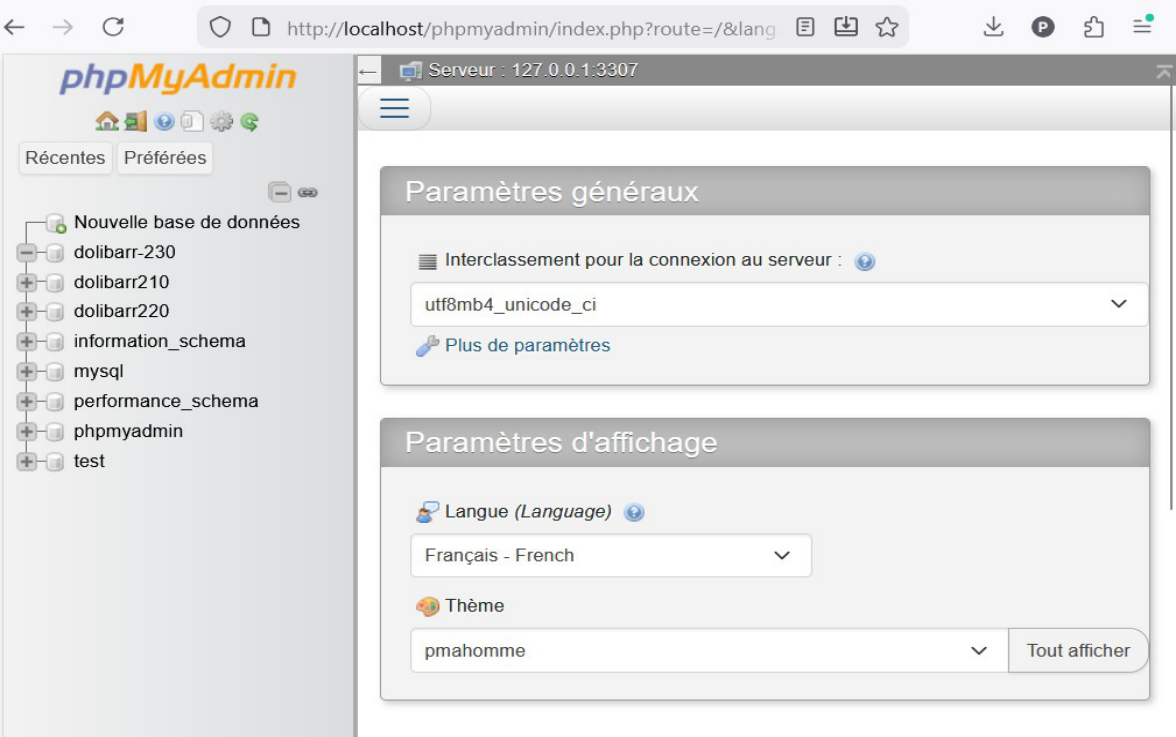Open the Français - French language dropdown
The height and width of the screenshot is (737, 1176).
[610, 556]
